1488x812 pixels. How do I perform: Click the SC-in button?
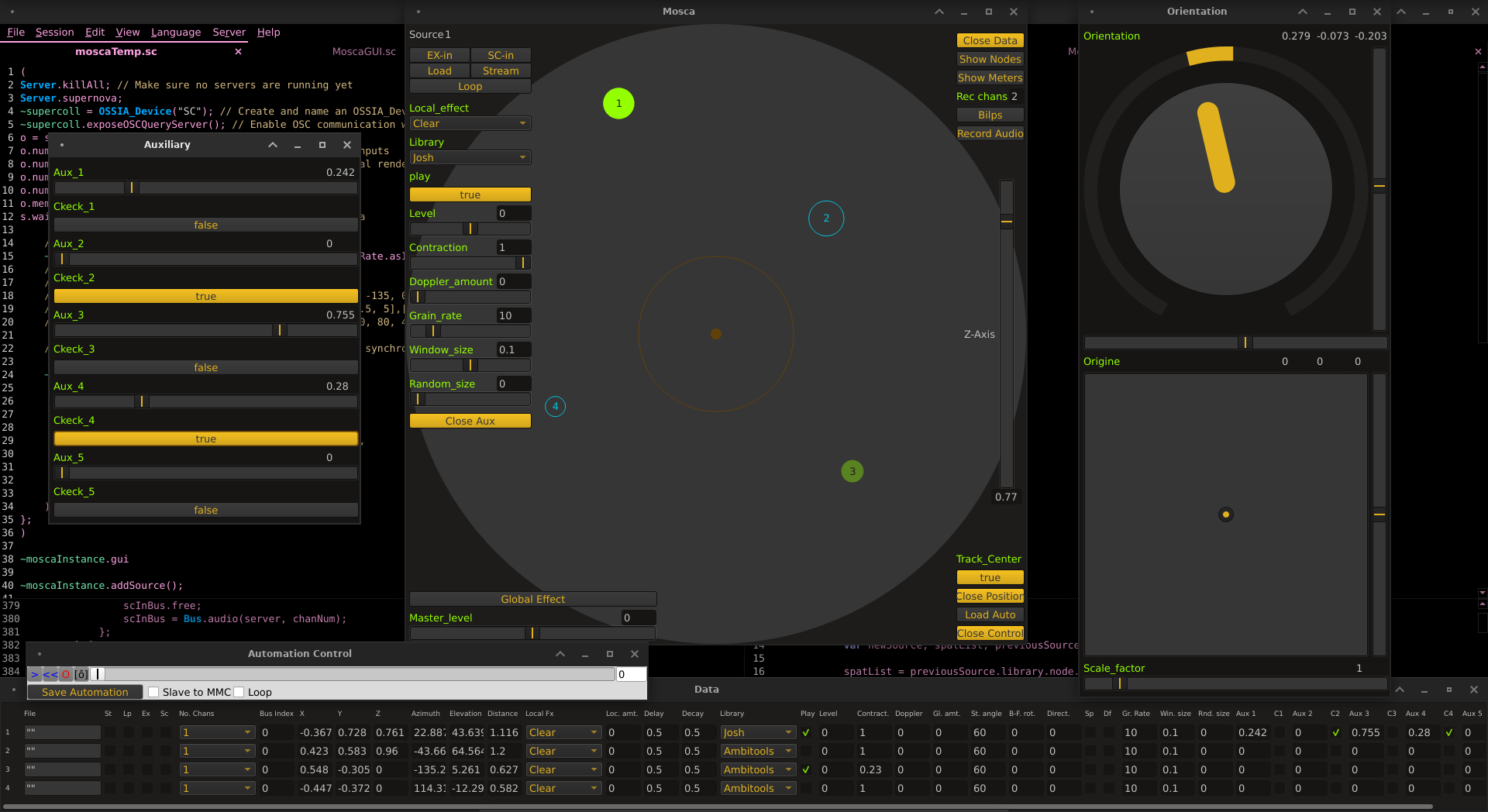pyautogui.click(x=501, y=55)
